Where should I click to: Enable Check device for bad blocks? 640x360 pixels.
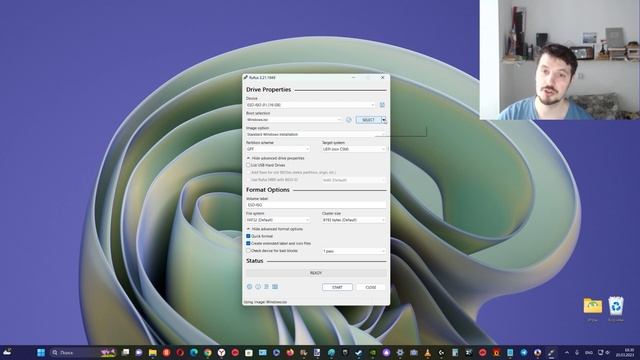(248, 251)
